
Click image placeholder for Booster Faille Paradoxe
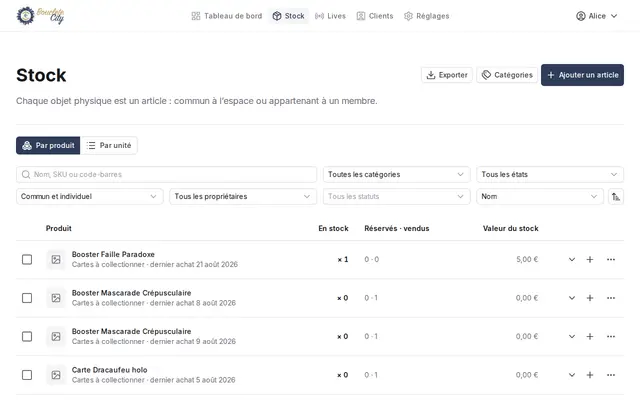[x=56, y=260]
